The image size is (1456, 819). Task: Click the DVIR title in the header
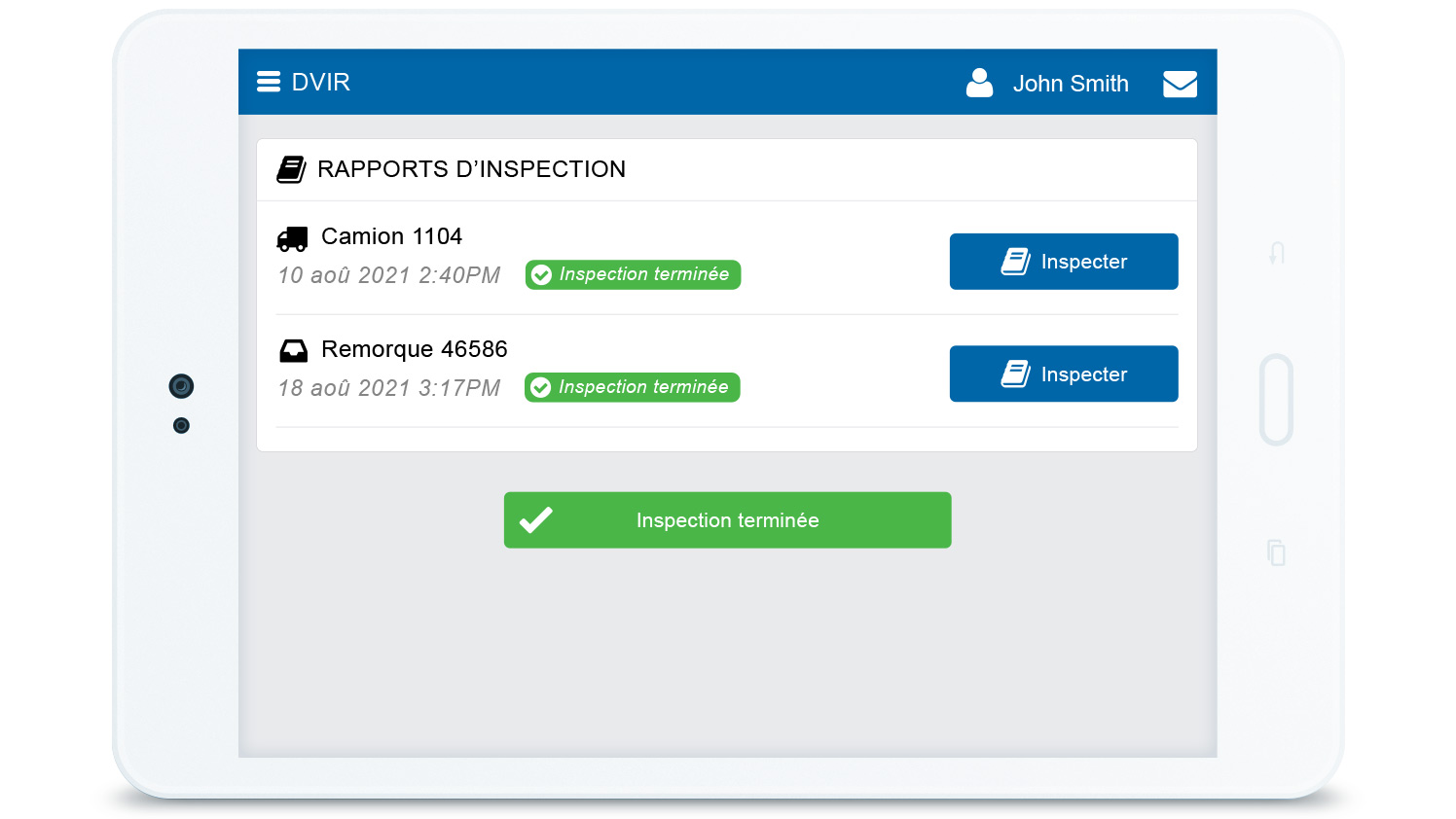321,82
